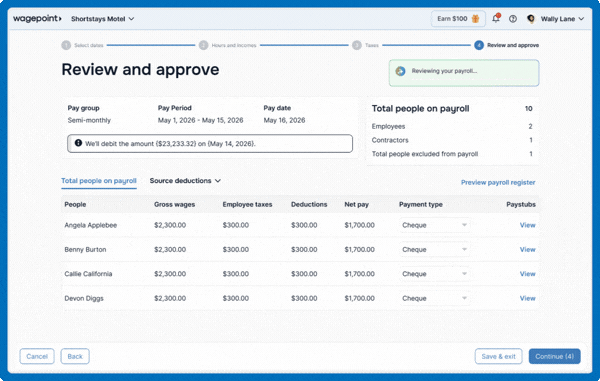
Task: Expand the Source deductions dropdown
Action: point(185,181)
